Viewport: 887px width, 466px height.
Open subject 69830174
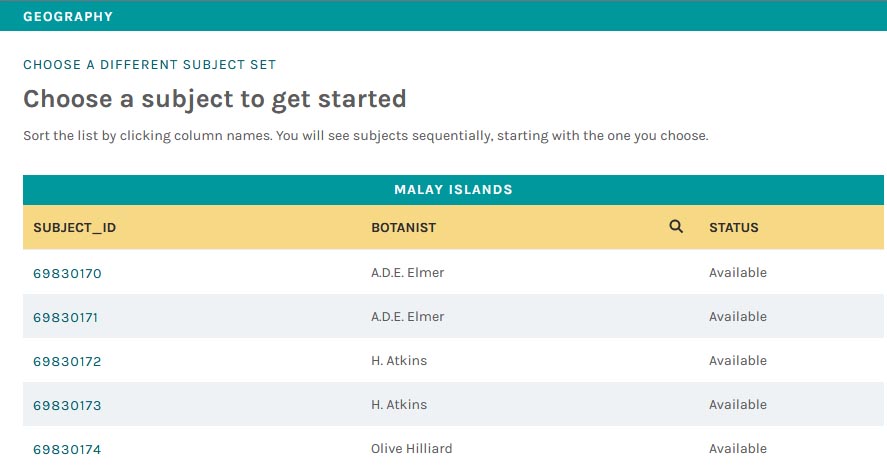pyautogui.click(x=67, y=450)
